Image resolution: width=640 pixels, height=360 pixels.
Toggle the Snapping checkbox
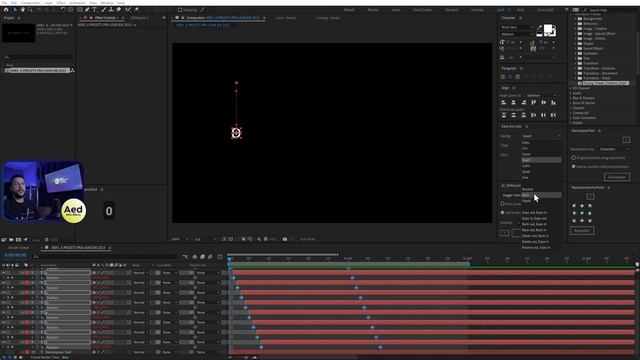180,10
